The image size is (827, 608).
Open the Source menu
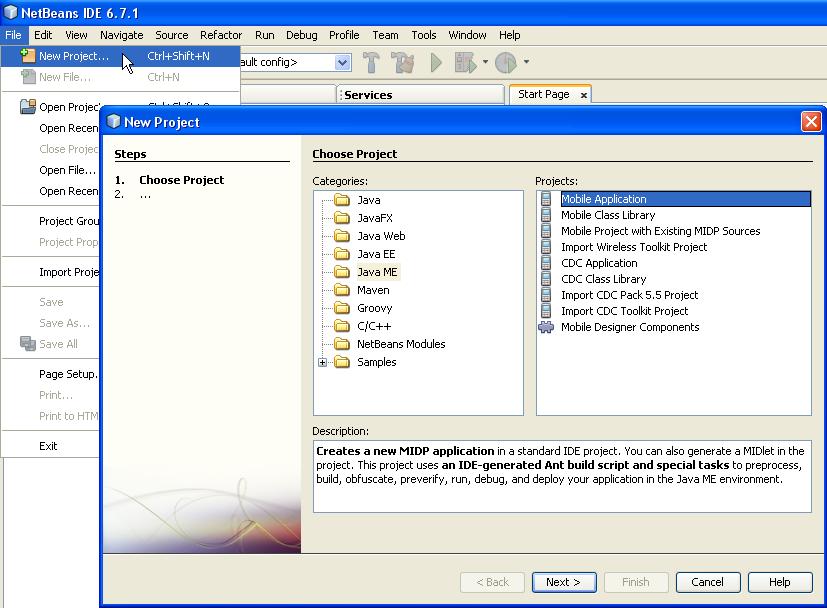pyautogui.click(x=171, y=35)
